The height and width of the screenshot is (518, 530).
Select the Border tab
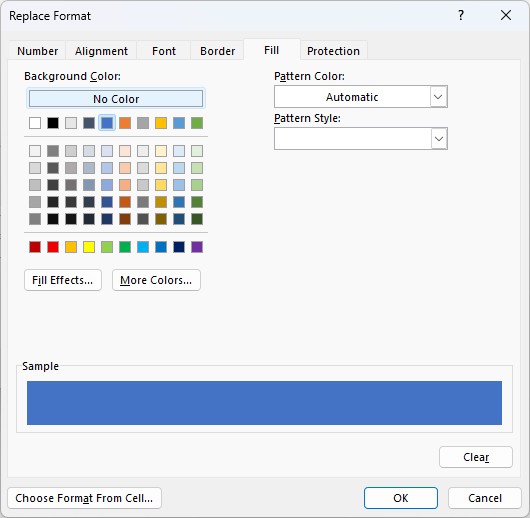point(217,51)
